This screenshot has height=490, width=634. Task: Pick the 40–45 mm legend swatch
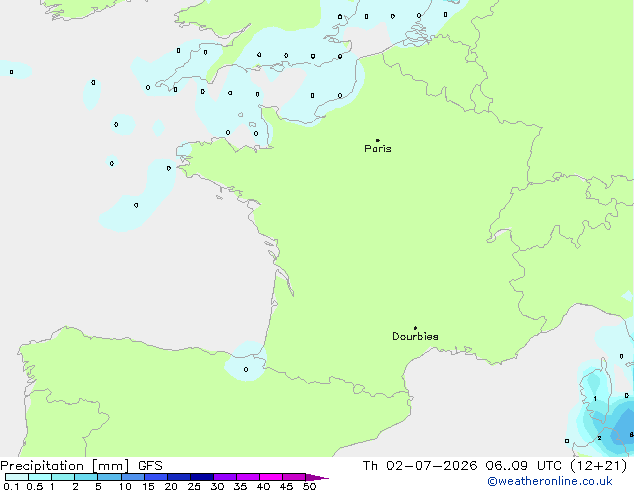271,477
